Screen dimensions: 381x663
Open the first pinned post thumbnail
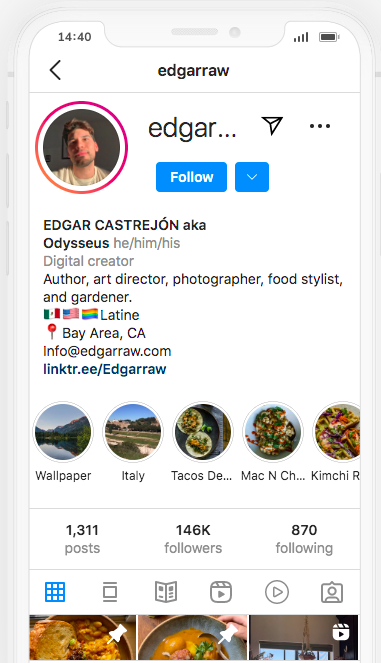(83, 638)
